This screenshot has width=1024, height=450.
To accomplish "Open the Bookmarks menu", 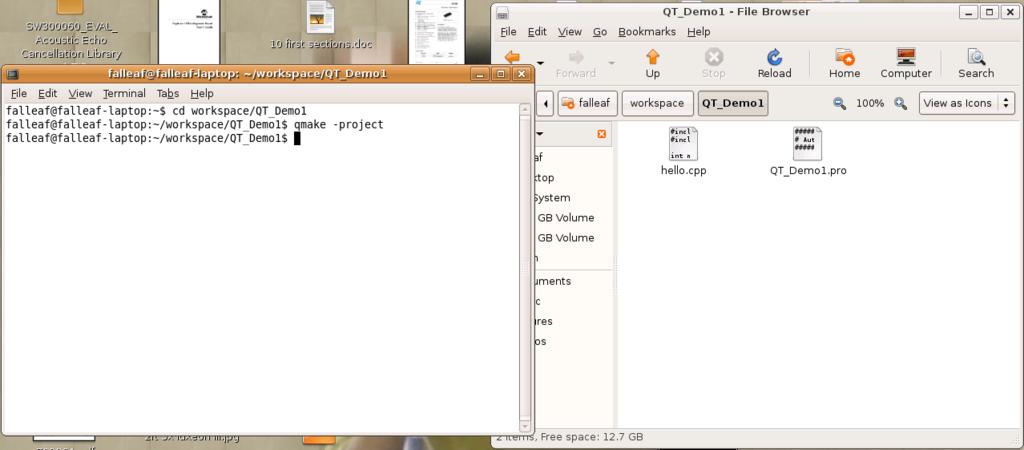I will tap(647, 31).
